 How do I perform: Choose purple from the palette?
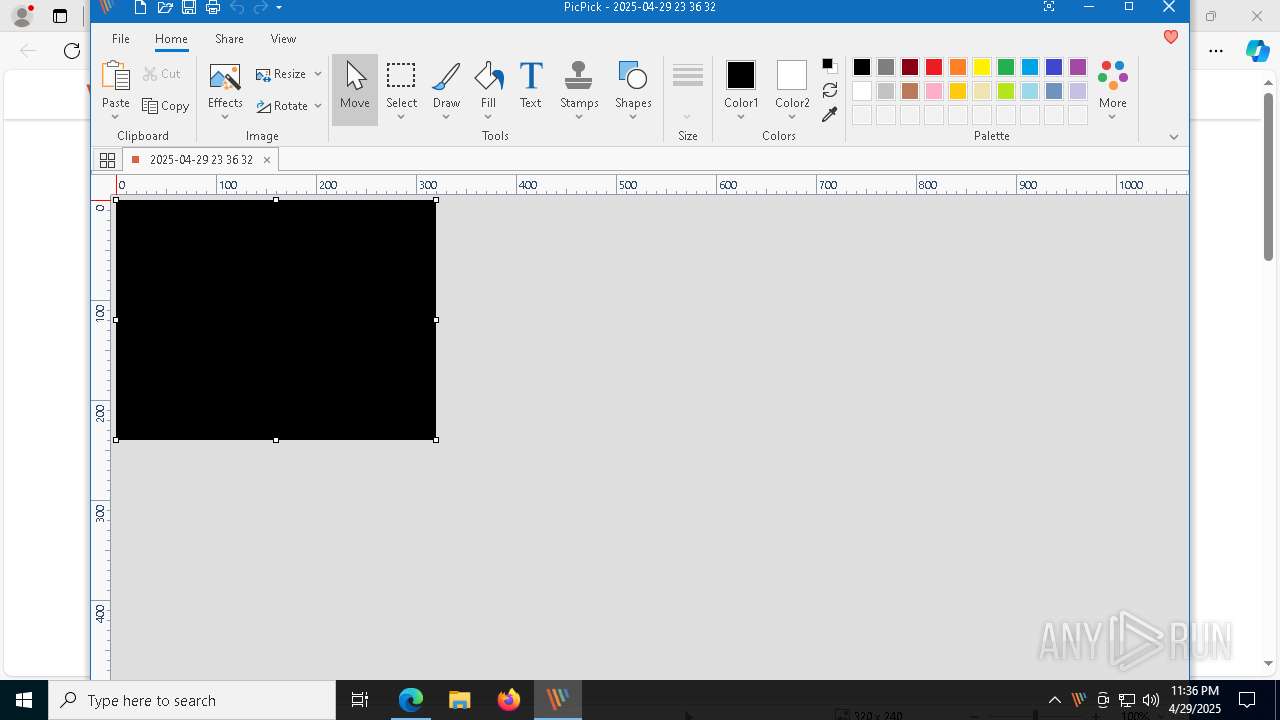[x=1078, y=67]
